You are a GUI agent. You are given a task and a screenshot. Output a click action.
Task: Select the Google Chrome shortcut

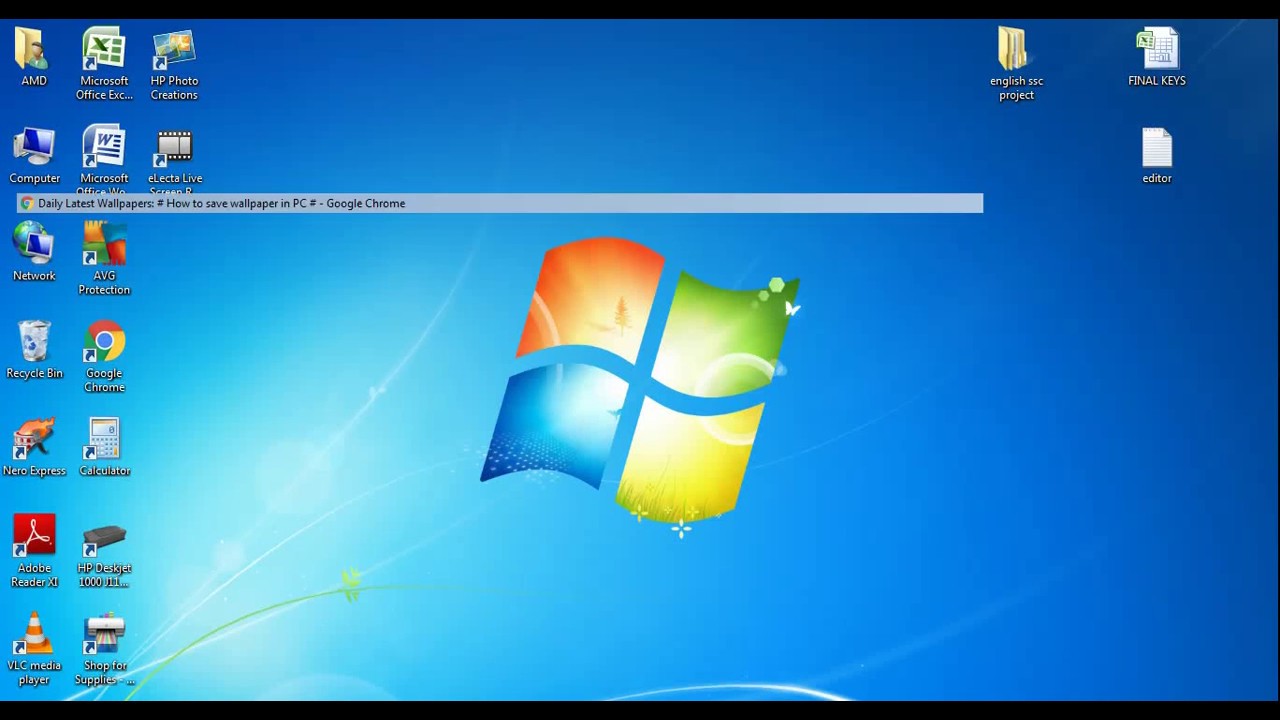104,356
